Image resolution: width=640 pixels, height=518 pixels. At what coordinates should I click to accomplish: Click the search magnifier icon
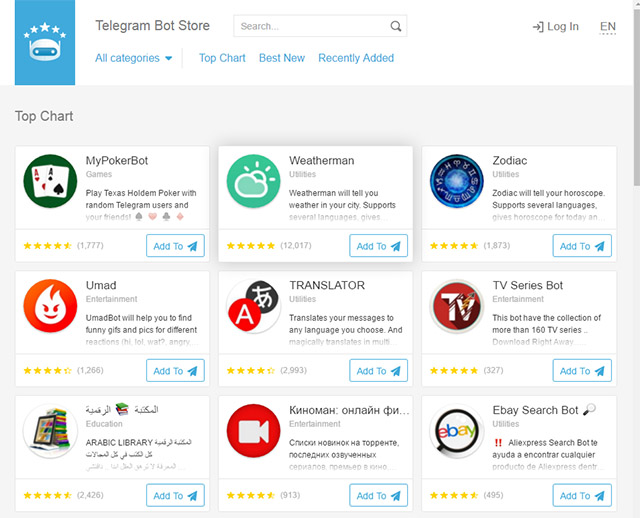pyautogui.click(x=396, y=26)
